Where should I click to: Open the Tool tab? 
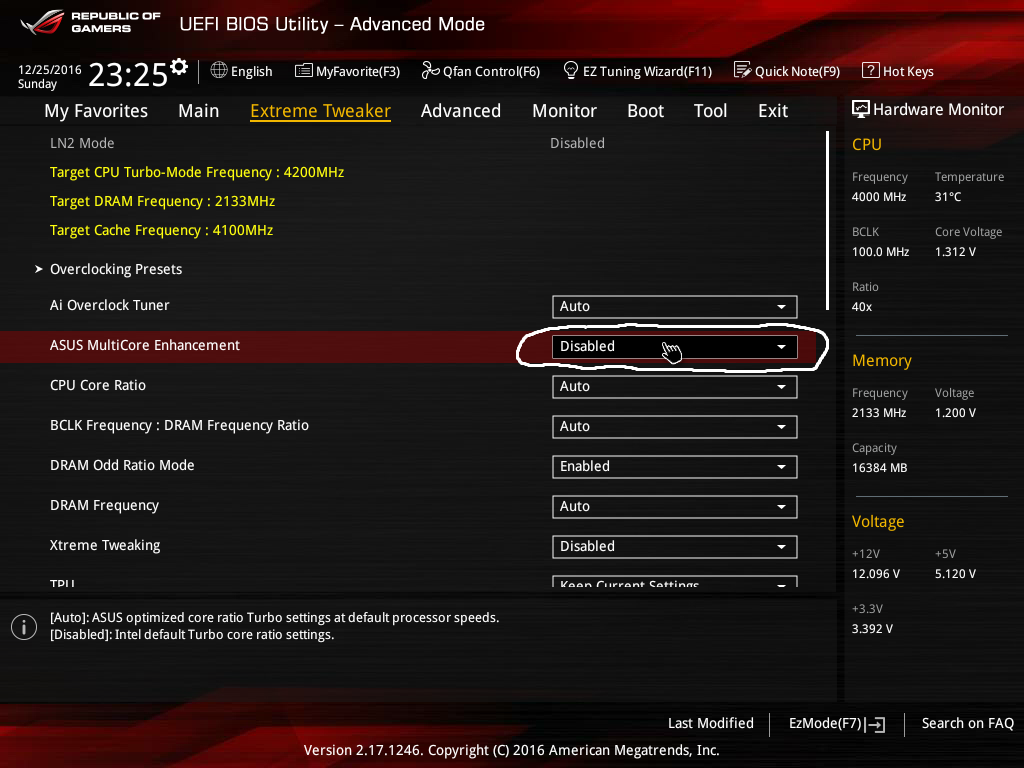click(x=710, y=111)
